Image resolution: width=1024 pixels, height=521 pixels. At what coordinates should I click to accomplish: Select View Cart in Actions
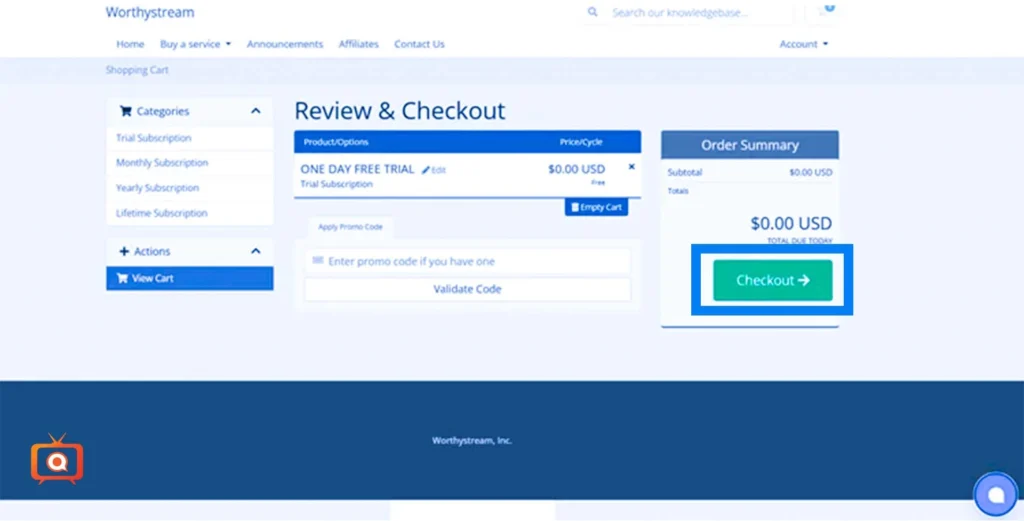(190, 278)
